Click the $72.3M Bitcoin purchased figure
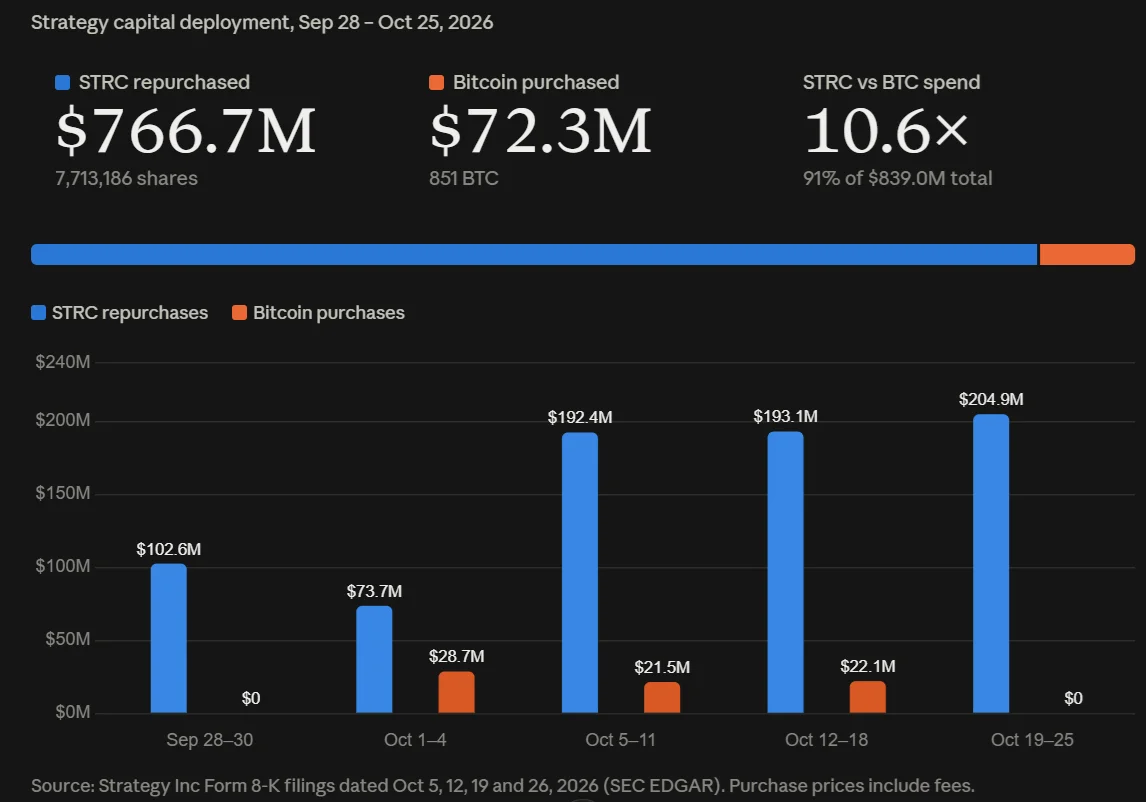1146x802 pixels. [540, 131]
